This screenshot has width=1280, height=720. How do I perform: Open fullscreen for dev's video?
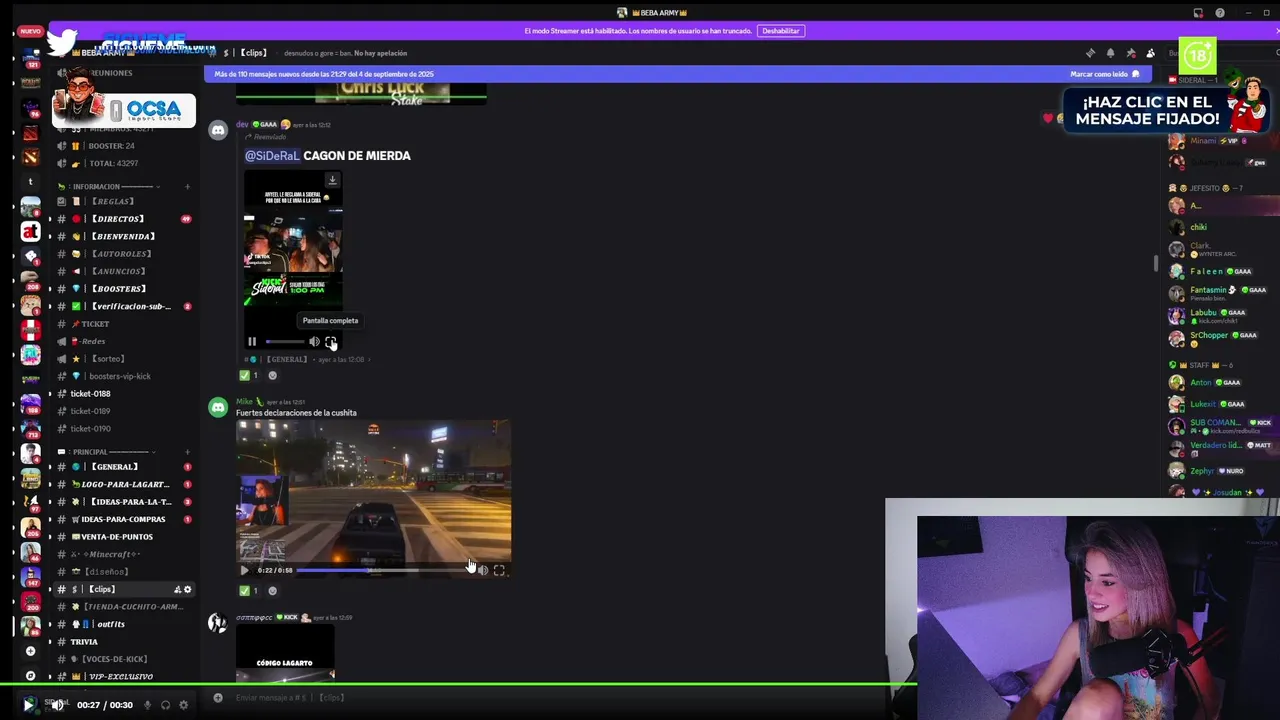pyautogui.click(x=331, y=342)
